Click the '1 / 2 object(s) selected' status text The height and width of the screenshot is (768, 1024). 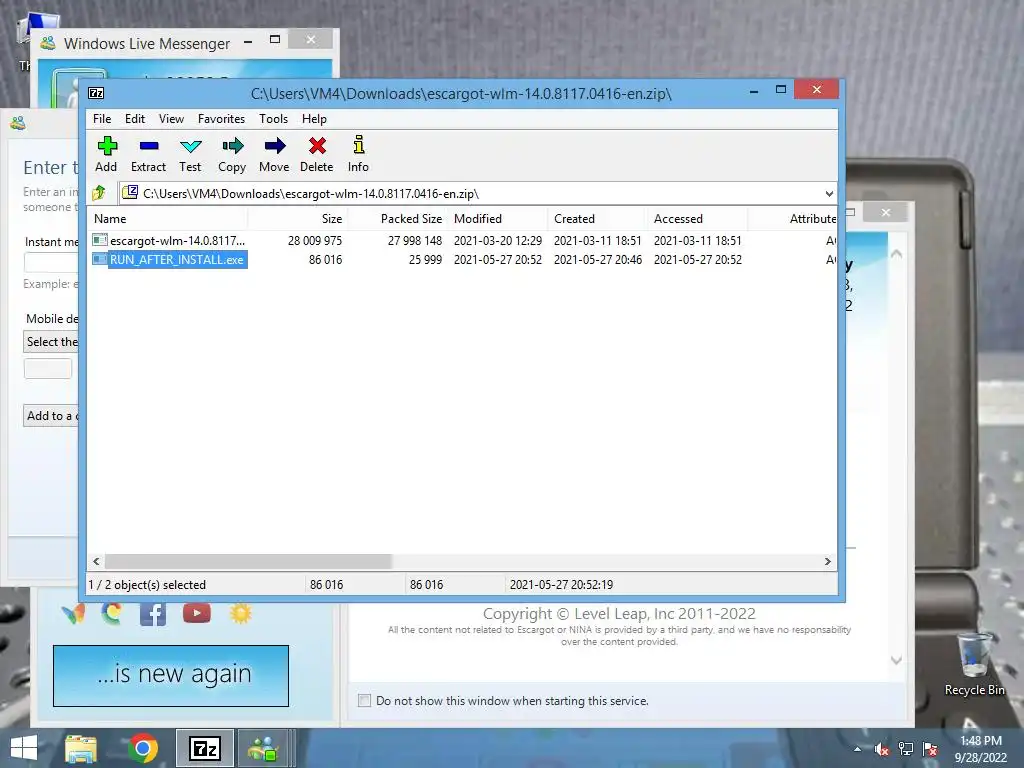(x=147, y=584)
